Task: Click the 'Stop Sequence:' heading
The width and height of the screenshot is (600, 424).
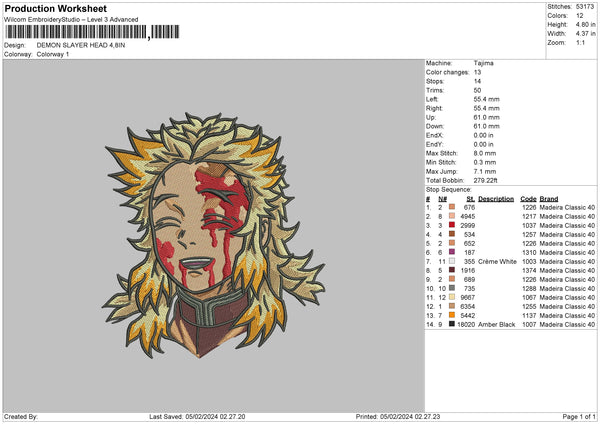Action: click(x=449, y=189)
